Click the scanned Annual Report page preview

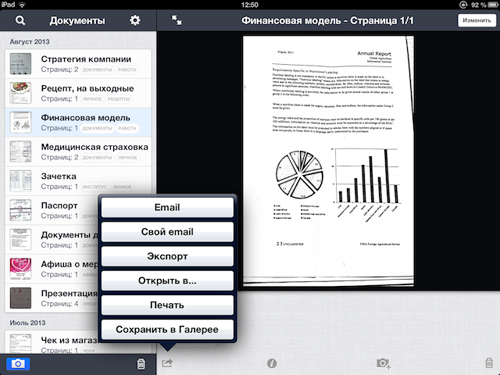pyautogui.click(x=328, y=161)
